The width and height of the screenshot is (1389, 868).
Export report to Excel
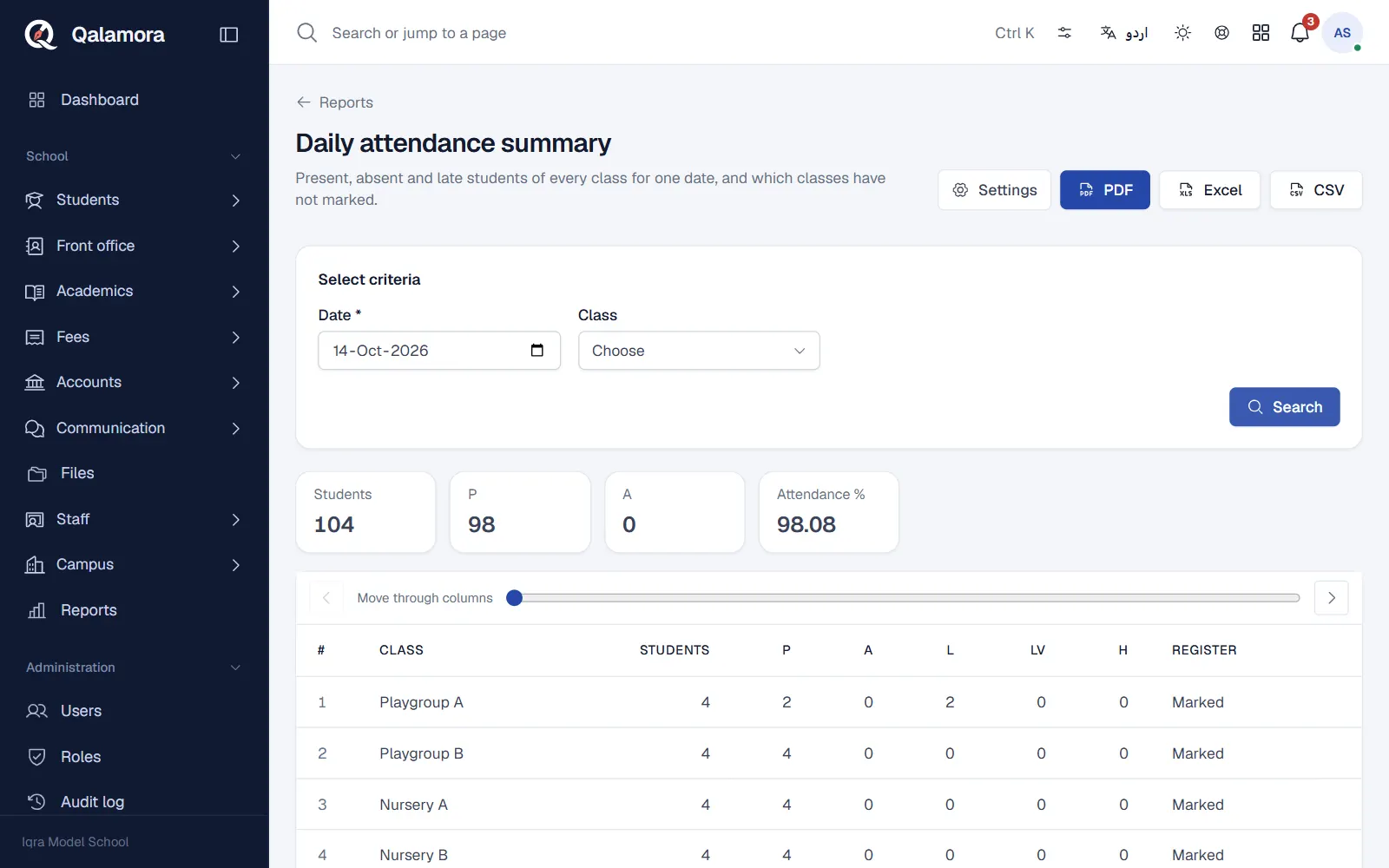click(1209, 190)
